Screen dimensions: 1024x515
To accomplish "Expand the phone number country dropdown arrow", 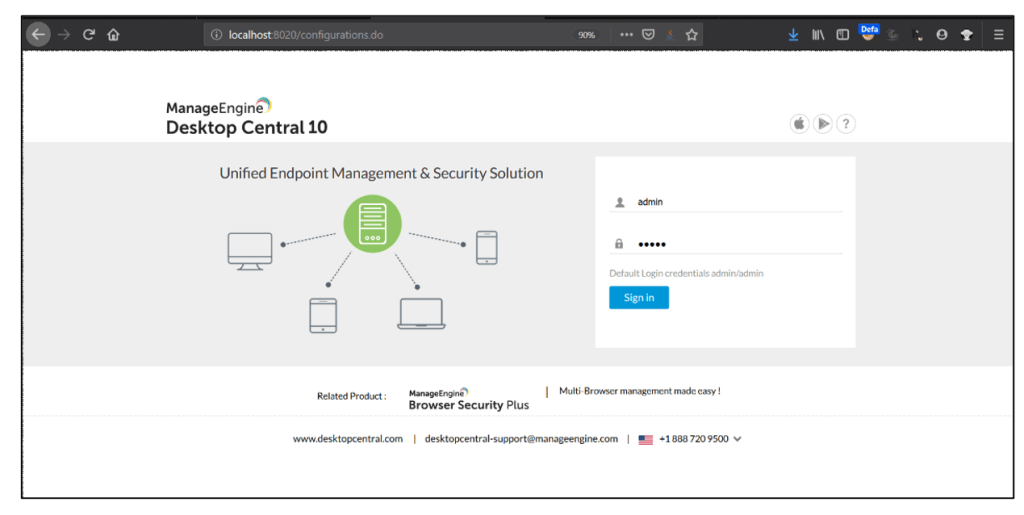I will (737, 439).
